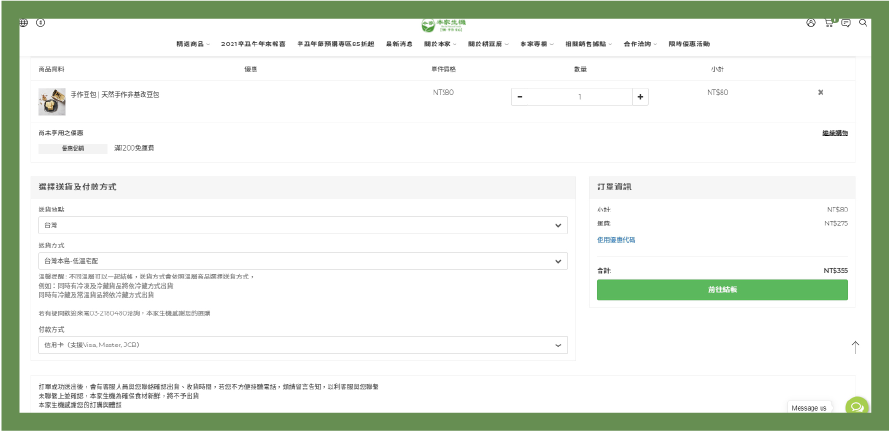The image size is (889, 431).
Task: Click the scroll-to-top arrow icon
Action: [855, 346]
